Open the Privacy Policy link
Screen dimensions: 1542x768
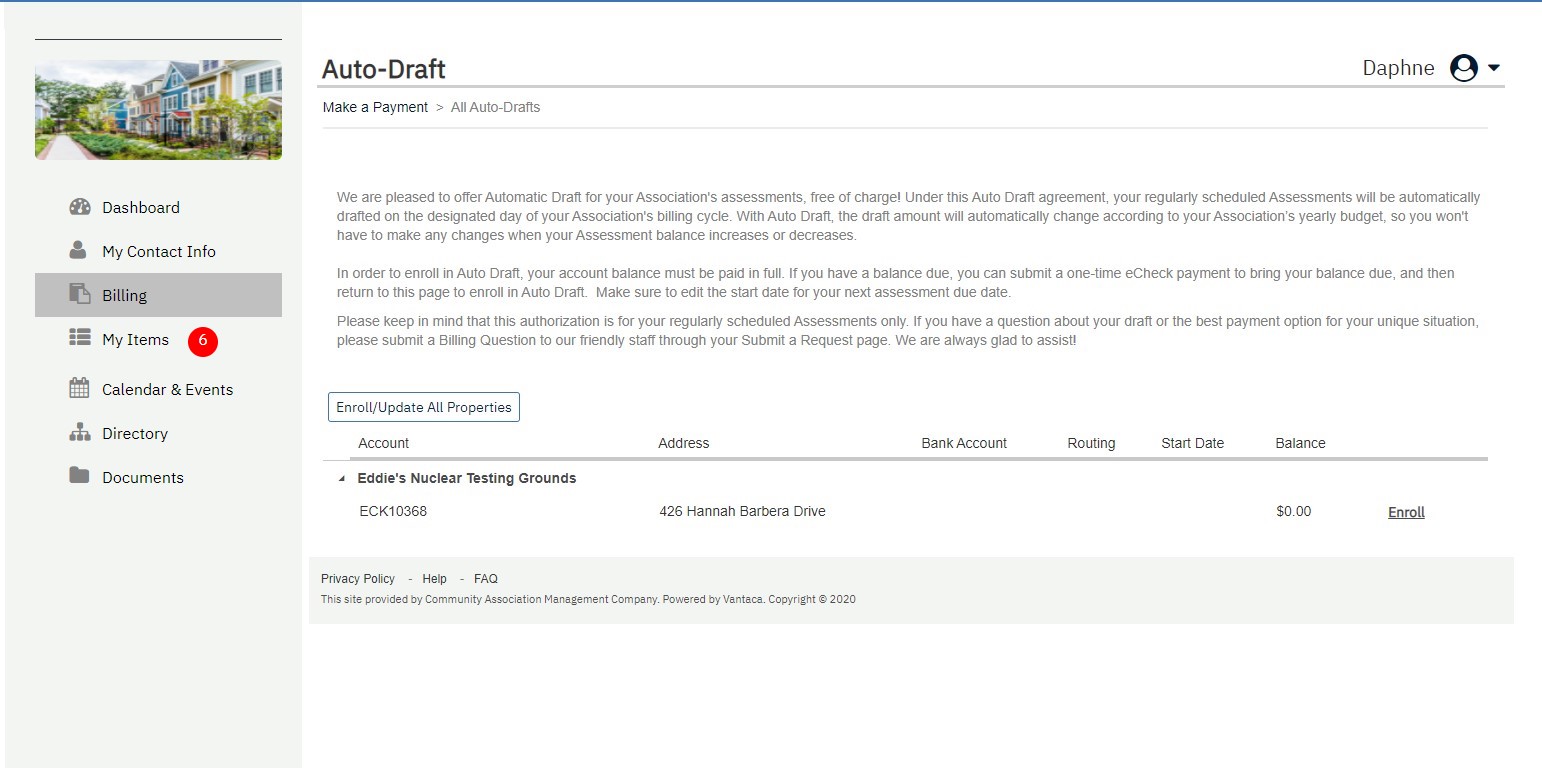click(358, 579)
